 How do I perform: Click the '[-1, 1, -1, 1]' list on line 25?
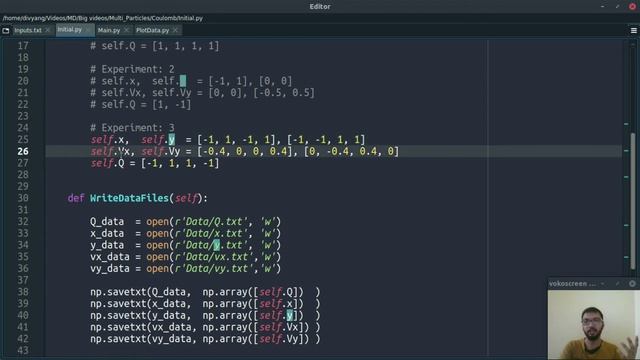click(x=236, y=140)
